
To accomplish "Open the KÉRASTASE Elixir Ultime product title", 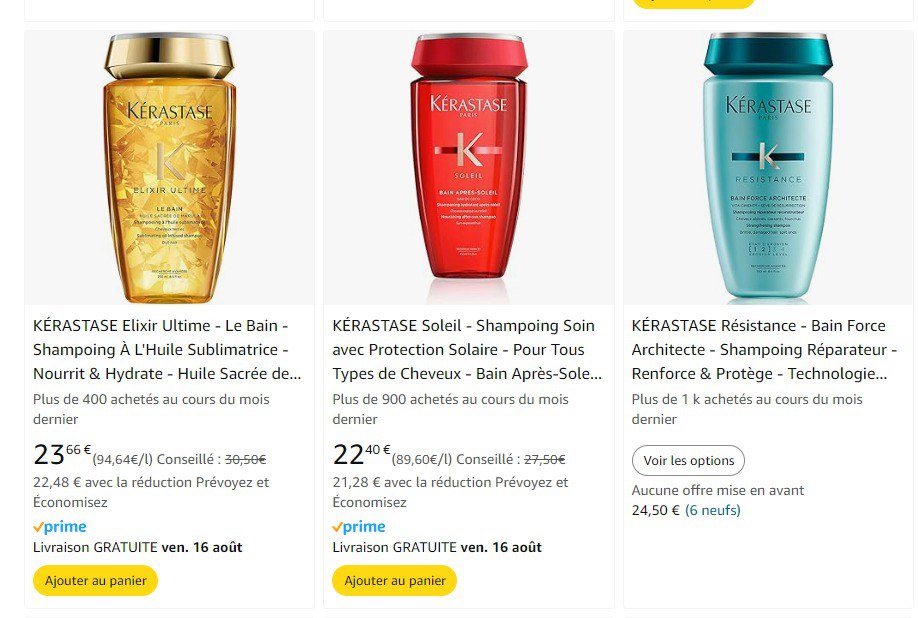I will (x=167, y=349).
